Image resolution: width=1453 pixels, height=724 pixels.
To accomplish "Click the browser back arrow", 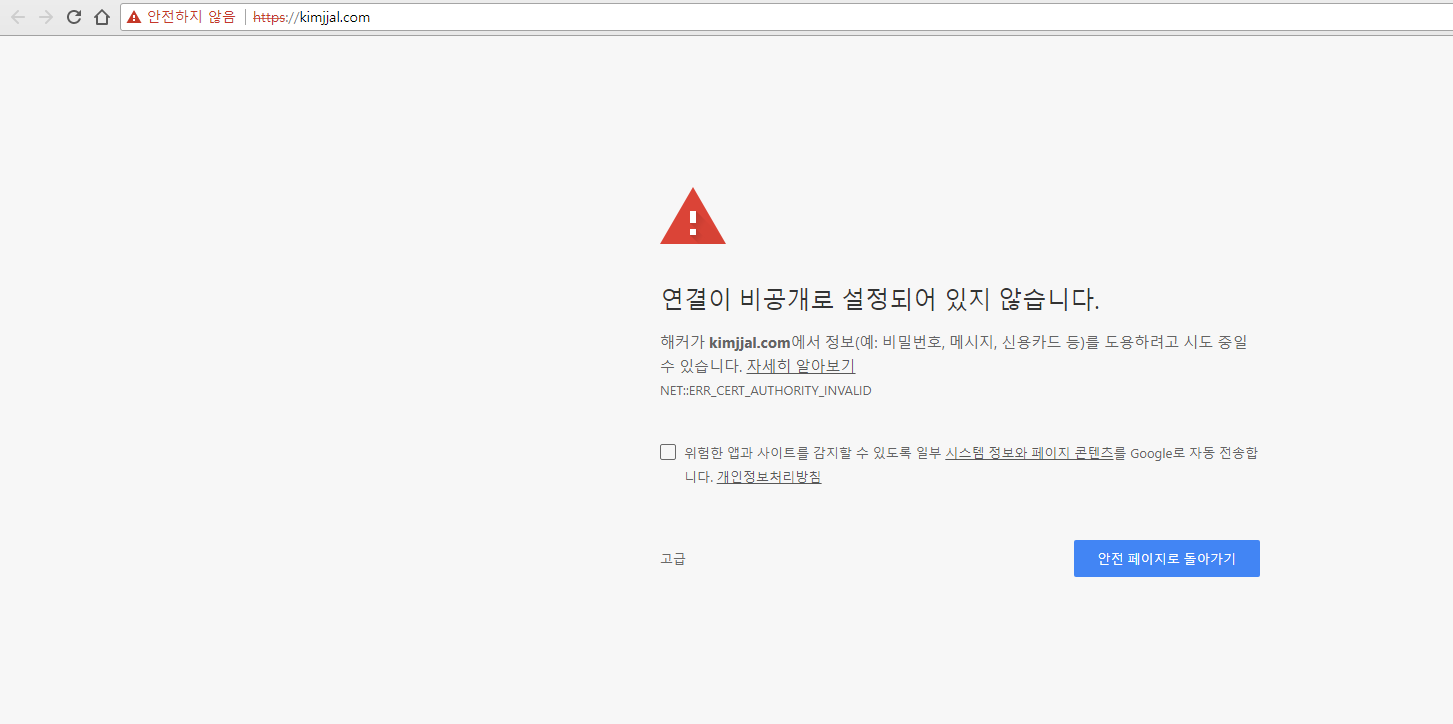I will 18,17.
